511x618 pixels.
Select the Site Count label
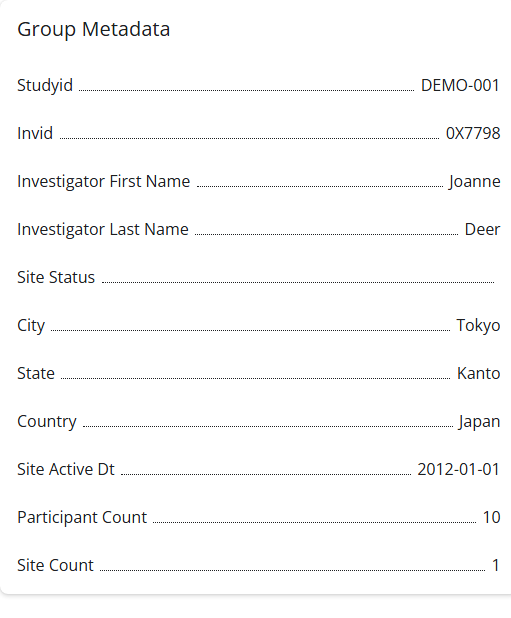55,566
